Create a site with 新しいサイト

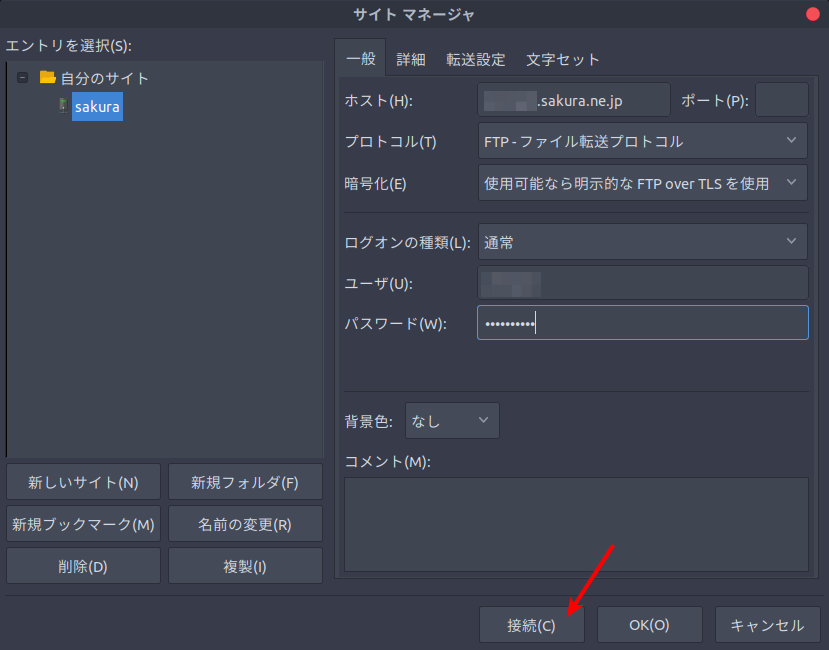(83, 481)
